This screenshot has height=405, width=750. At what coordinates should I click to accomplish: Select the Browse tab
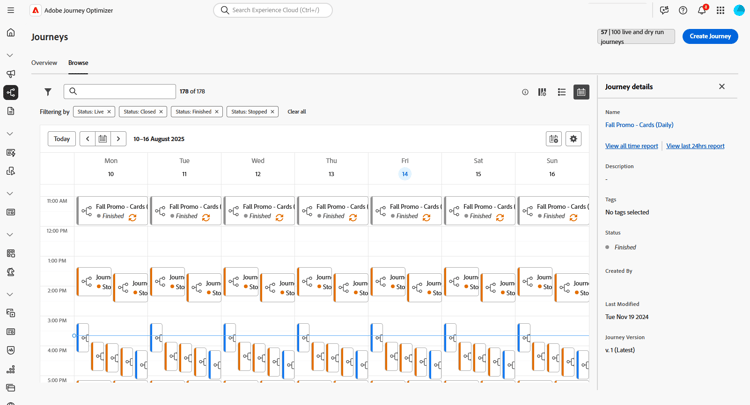click(x=78, y=63)
